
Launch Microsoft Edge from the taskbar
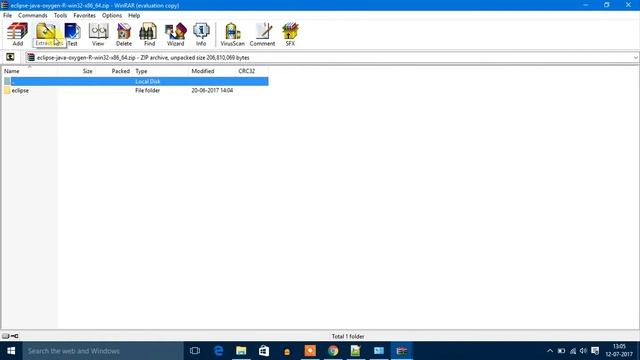coord(218,351)
